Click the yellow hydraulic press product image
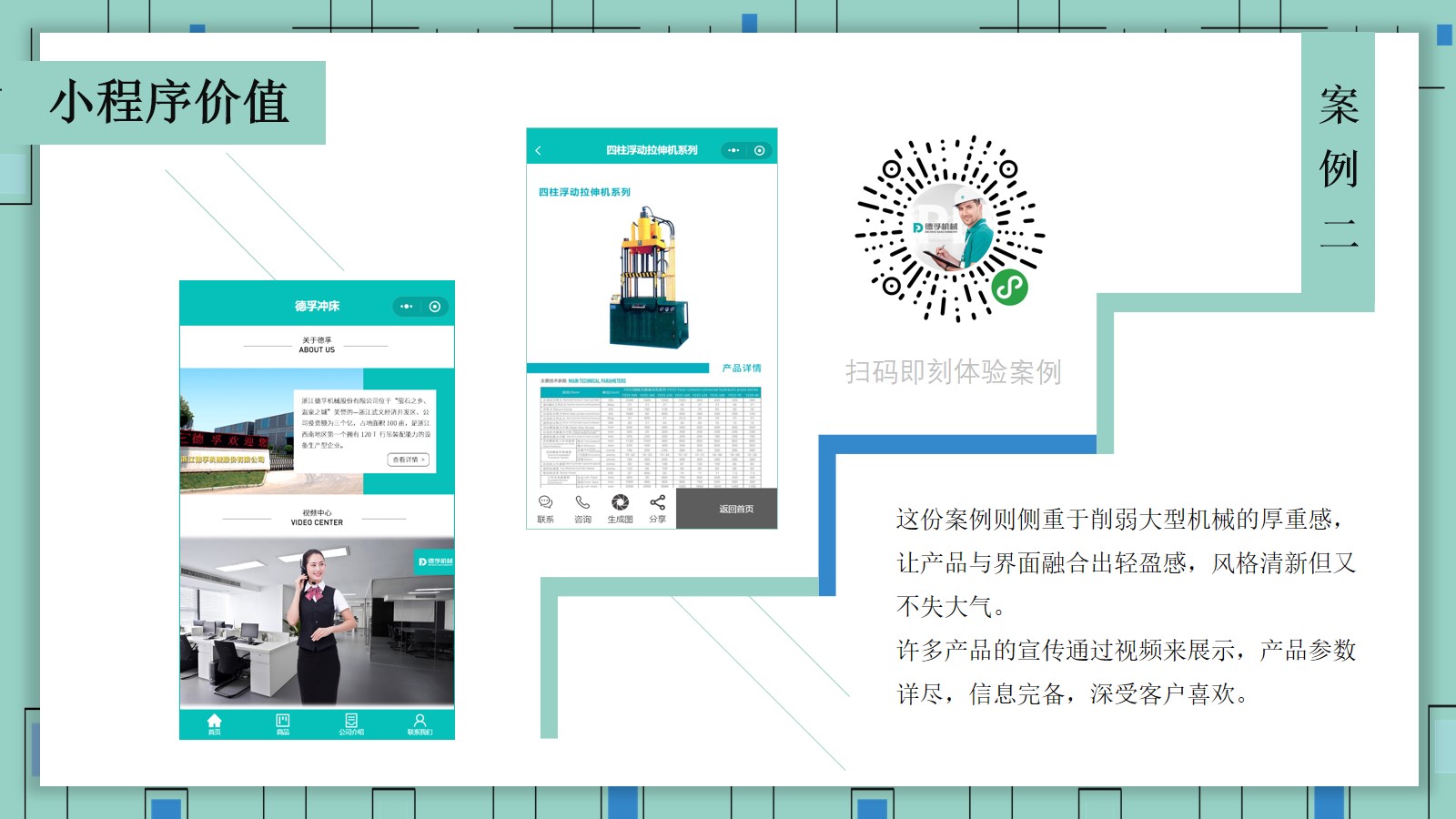This screenshot has width=1456, height=819. [x=647, y=278]
